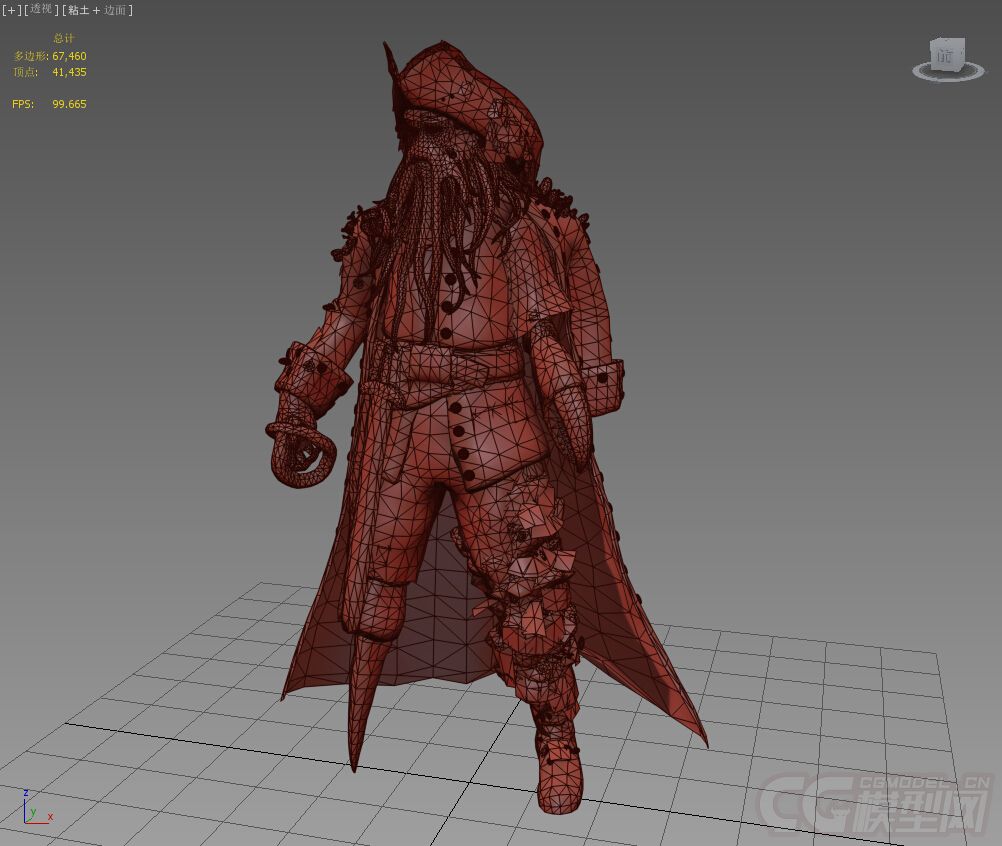This screenshot has height=846, width=1002.
Task: Click the 顶点 label in statistics
Action: [x=26, y=72]
